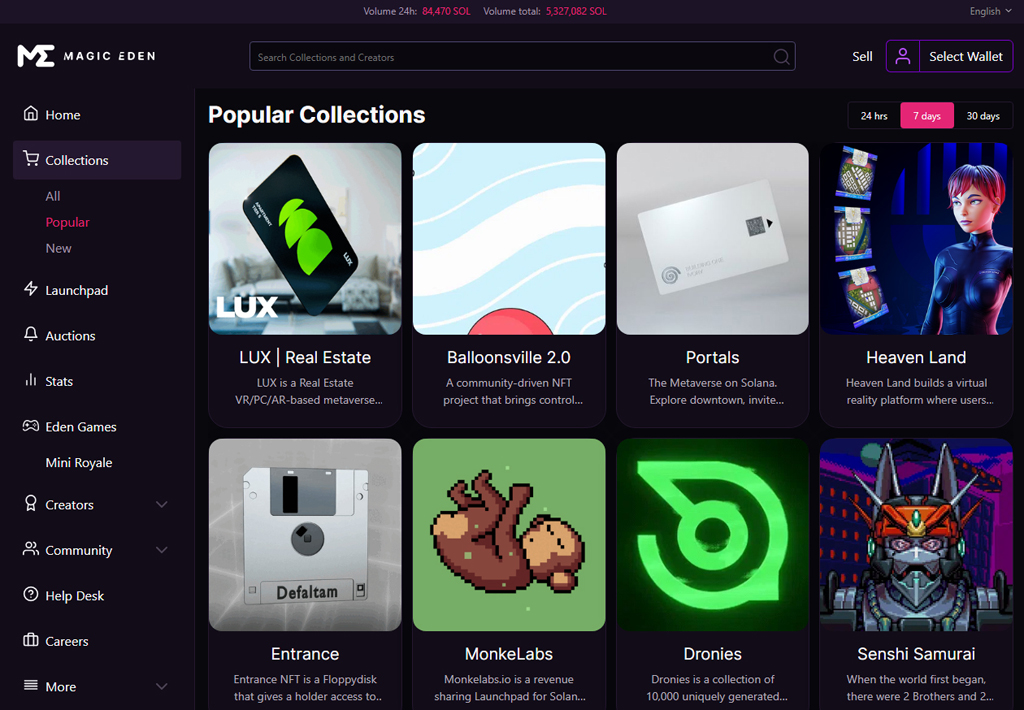Expand the Community submenu chevron

click(162, 550)
